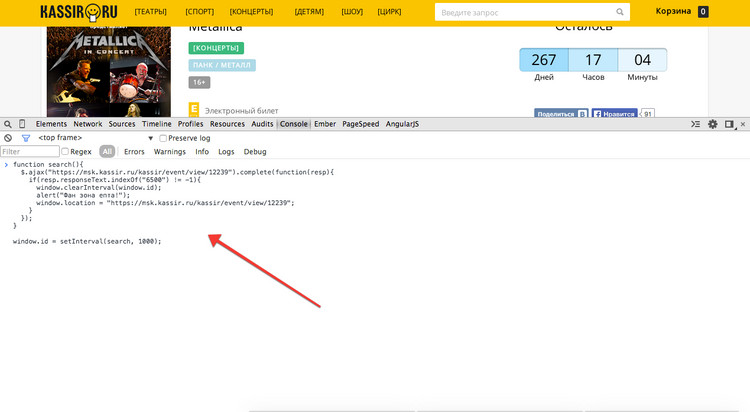
Task: Toggle device mode phone icon
Action: [22, 124]
